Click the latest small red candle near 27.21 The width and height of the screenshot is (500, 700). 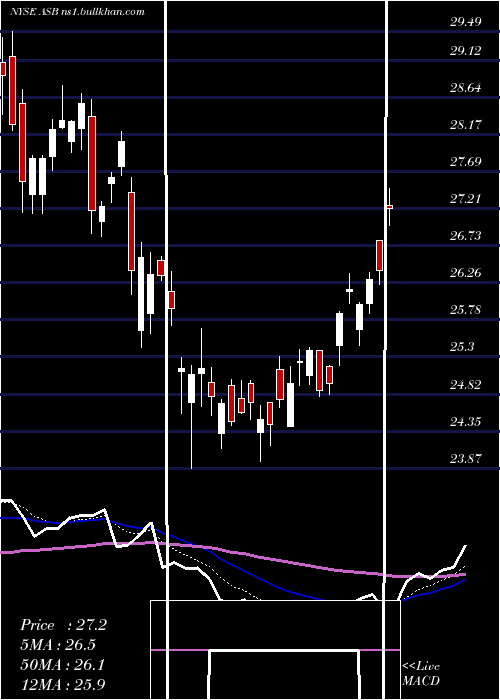389,207
